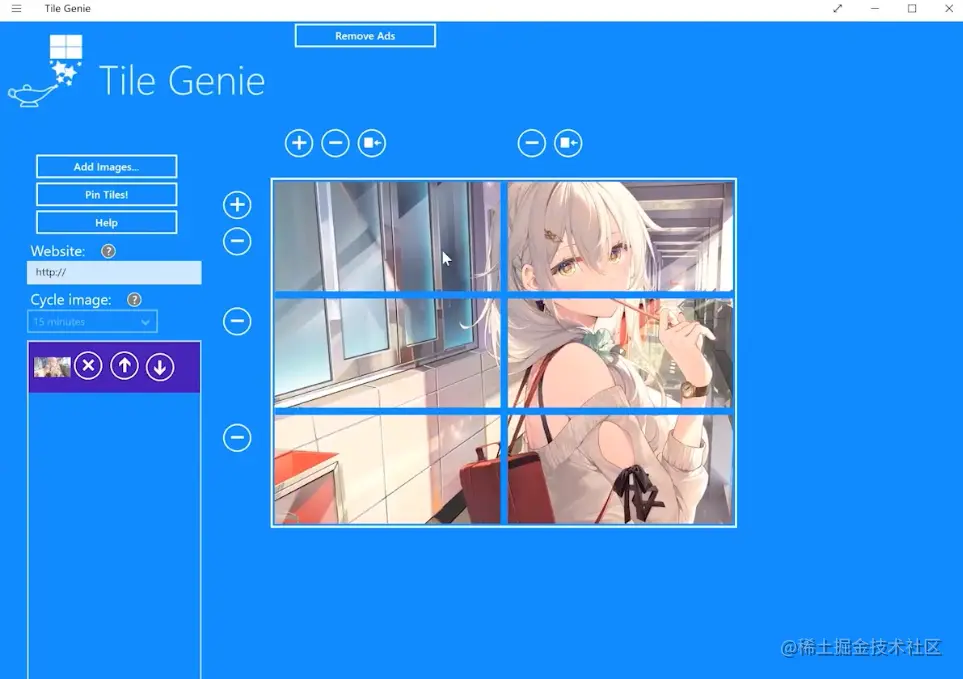The width and height of the screenshot is (963, 679).
Task: Click the Remove Ads button
Action: point(365,36)
